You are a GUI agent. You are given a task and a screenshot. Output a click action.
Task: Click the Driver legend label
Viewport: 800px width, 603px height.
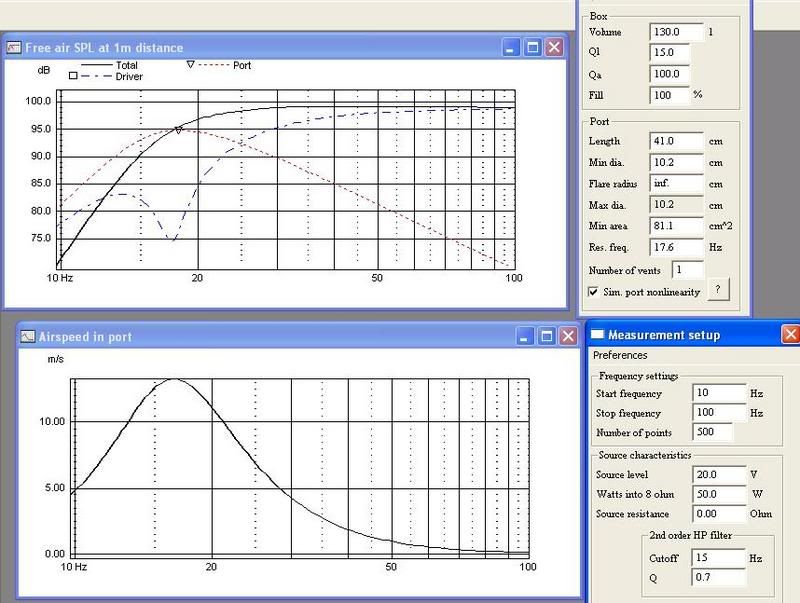[129, 77]
